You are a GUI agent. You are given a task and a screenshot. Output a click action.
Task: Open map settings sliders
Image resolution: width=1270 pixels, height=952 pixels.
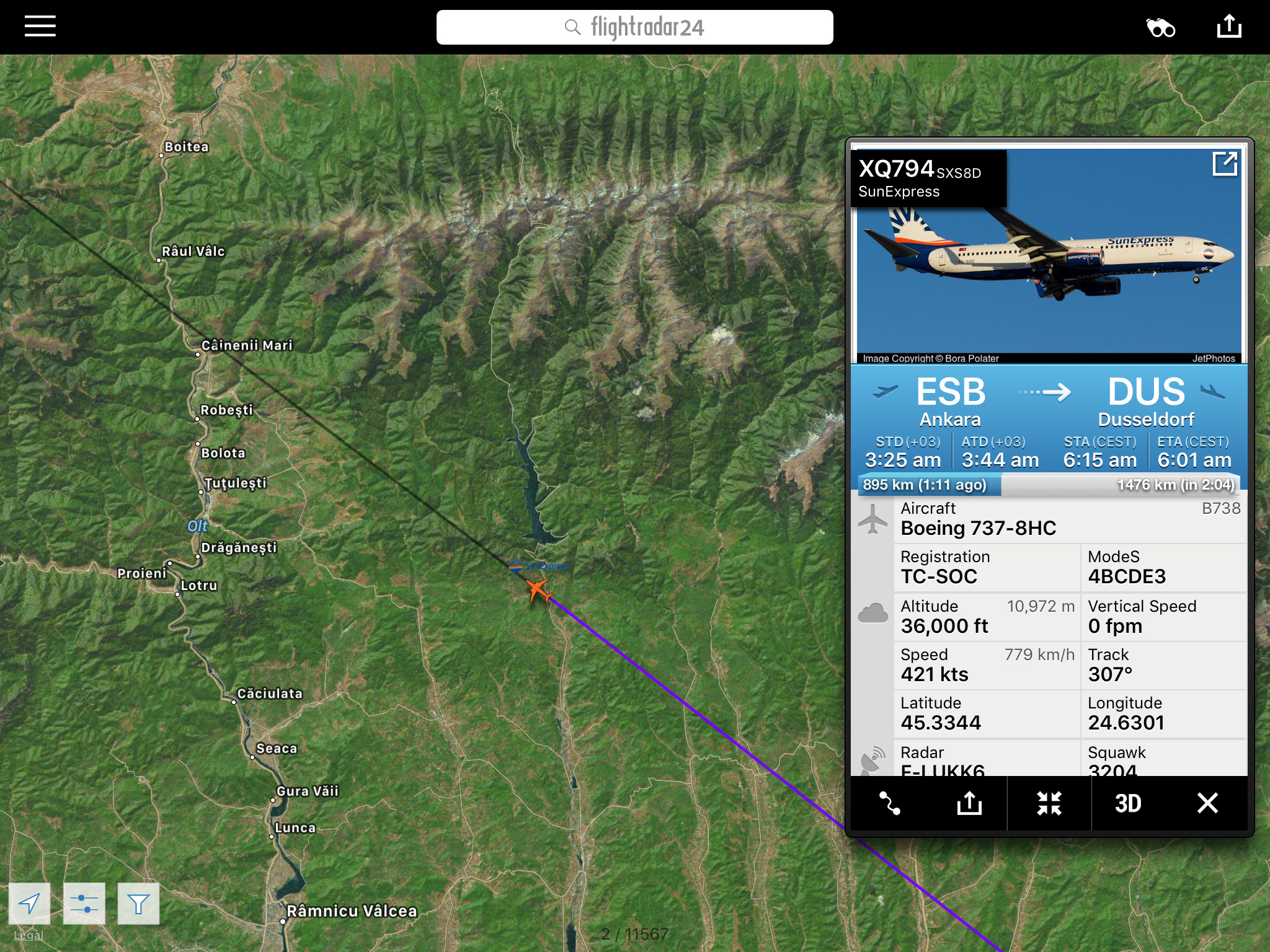click(84, 904)
